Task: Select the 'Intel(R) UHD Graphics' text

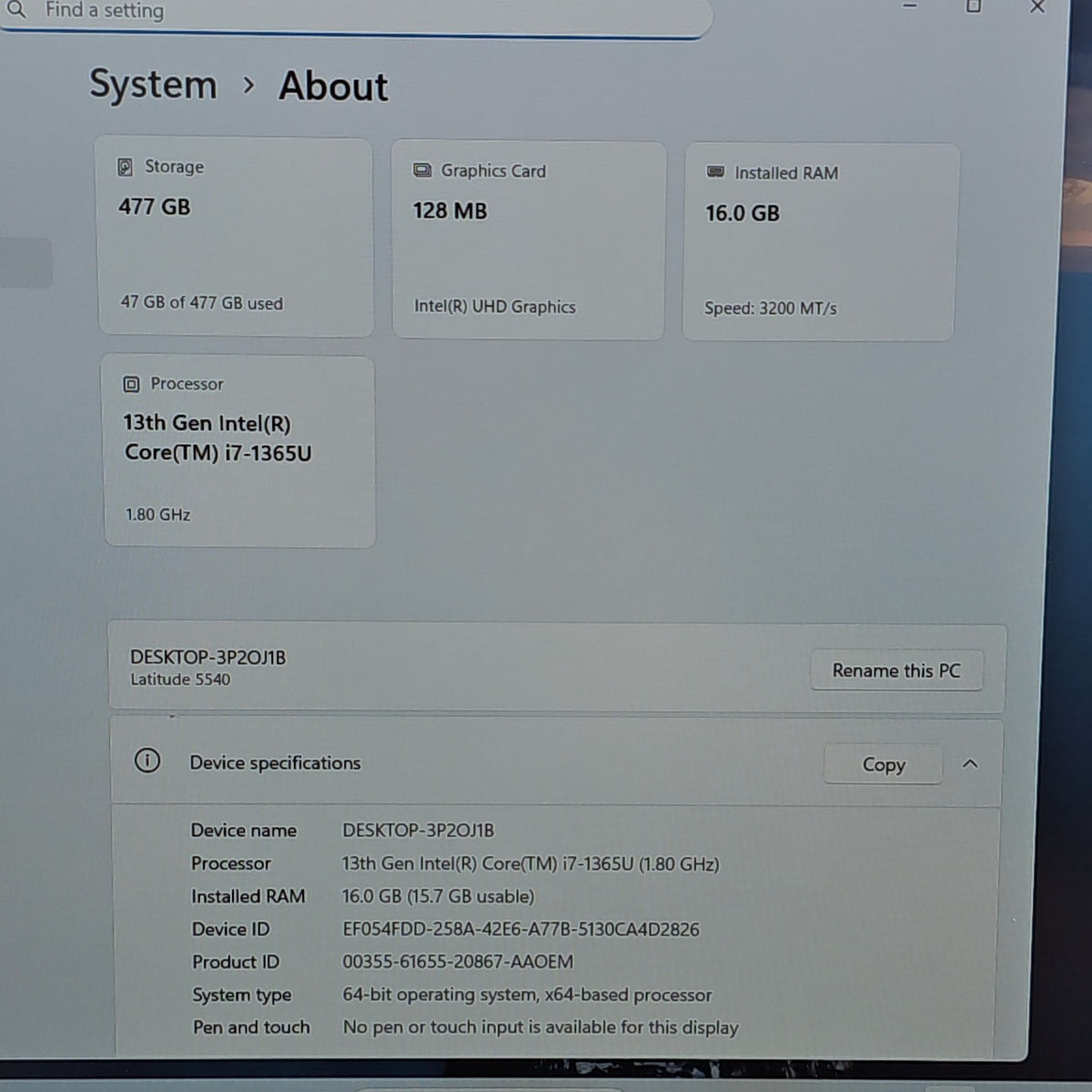Action: click(495, 307)
